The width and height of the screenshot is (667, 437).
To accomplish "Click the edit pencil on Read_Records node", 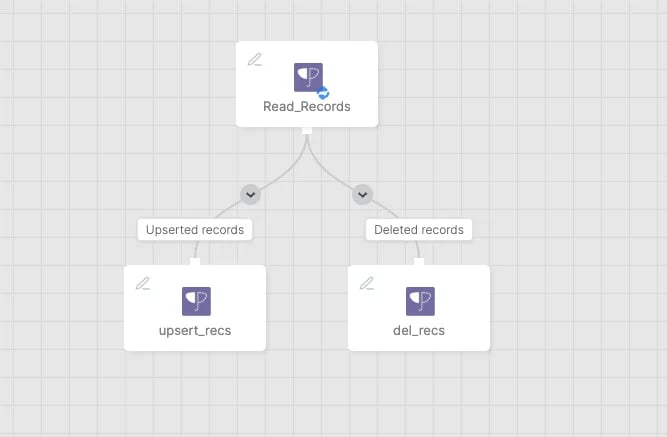I will click(x=254, y=59).
